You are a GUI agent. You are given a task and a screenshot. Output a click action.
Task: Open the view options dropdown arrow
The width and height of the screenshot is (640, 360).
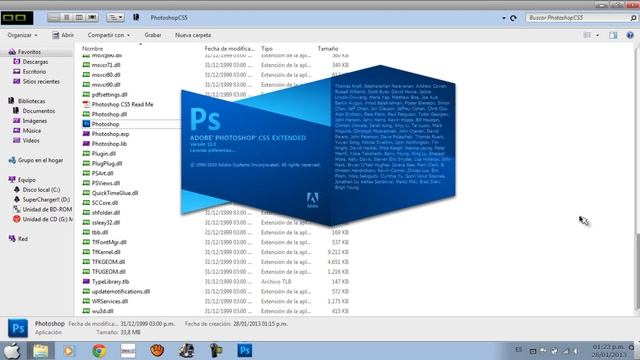[x=598, y=36]
